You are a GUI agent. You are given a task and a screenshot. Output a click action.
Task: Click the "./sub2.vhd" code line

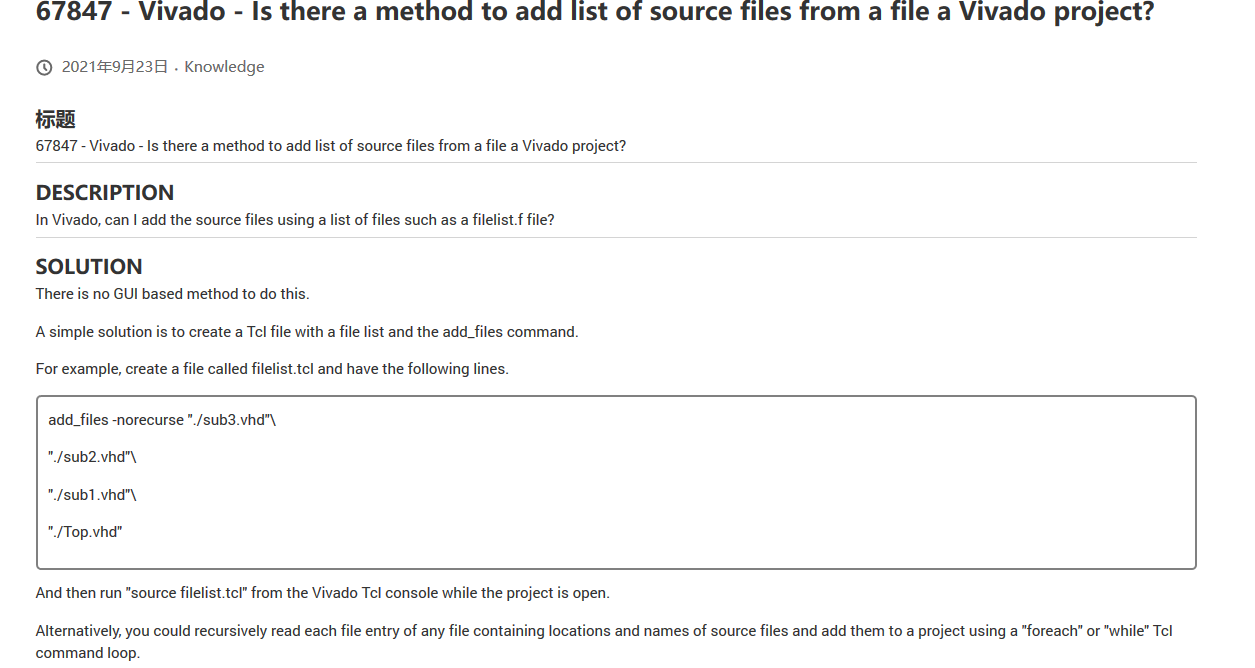pos(92,457)
